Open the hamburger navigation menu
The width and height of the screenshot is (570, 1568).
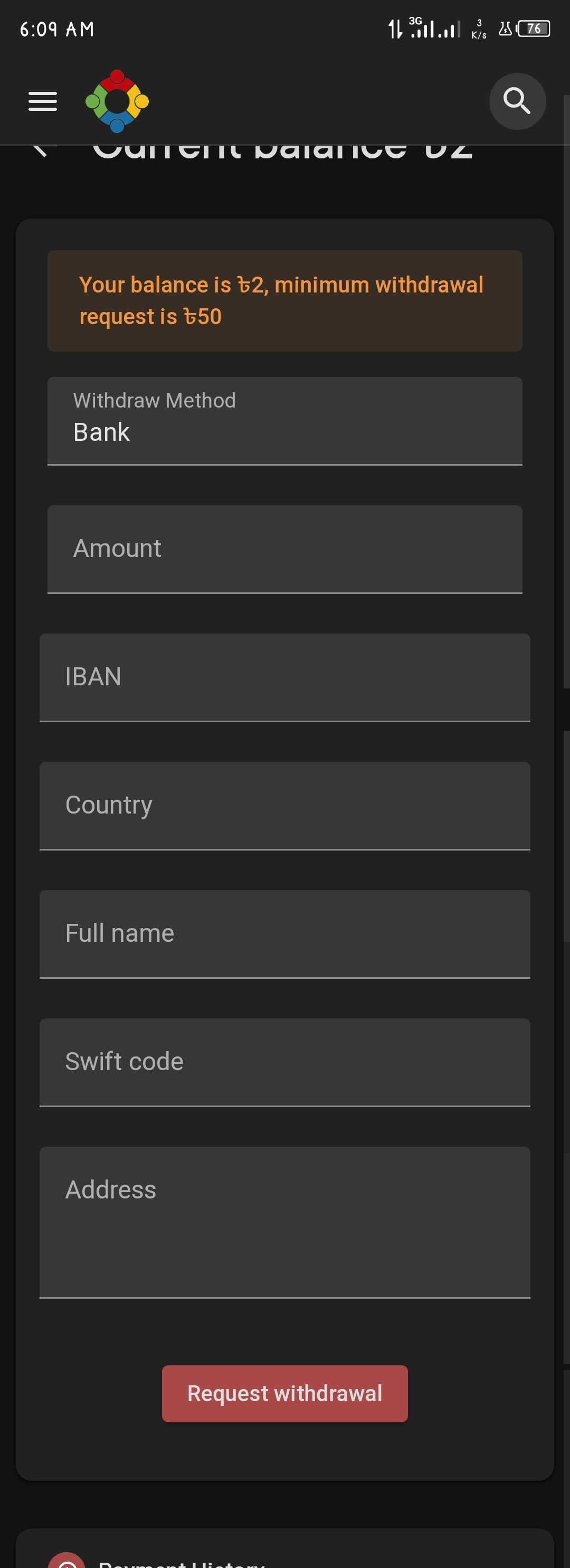pyautogui.click(x=43, y=101)
